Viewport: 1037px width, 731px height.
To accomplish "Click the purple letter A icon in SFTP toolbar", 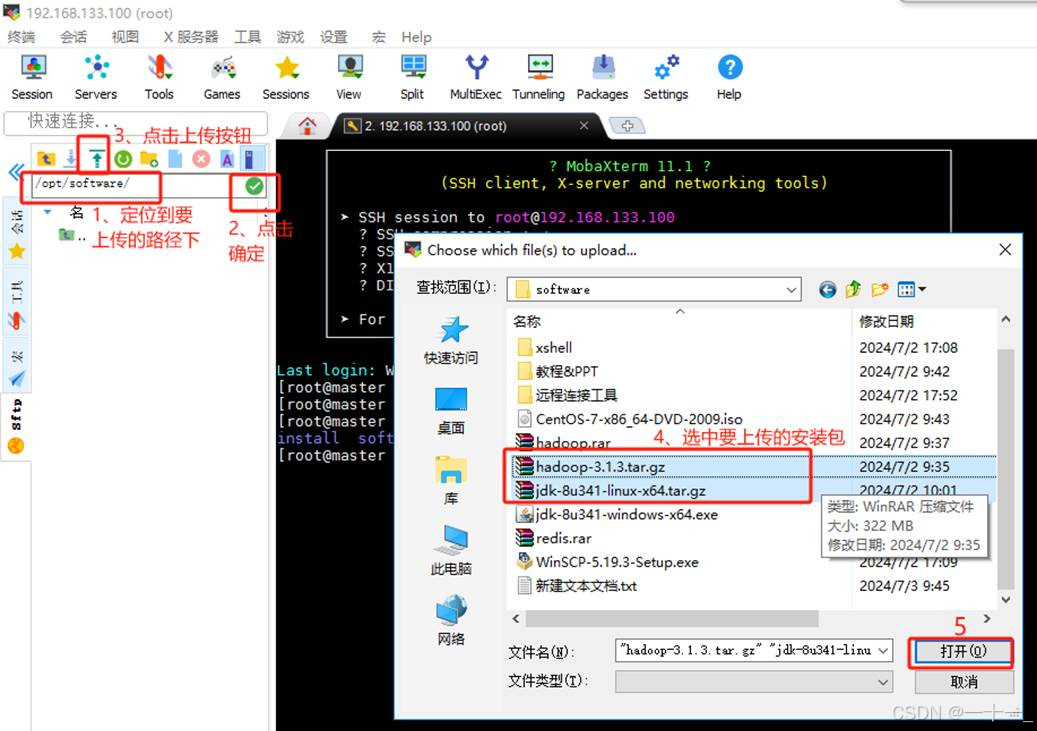I will [x=227, y=159].
